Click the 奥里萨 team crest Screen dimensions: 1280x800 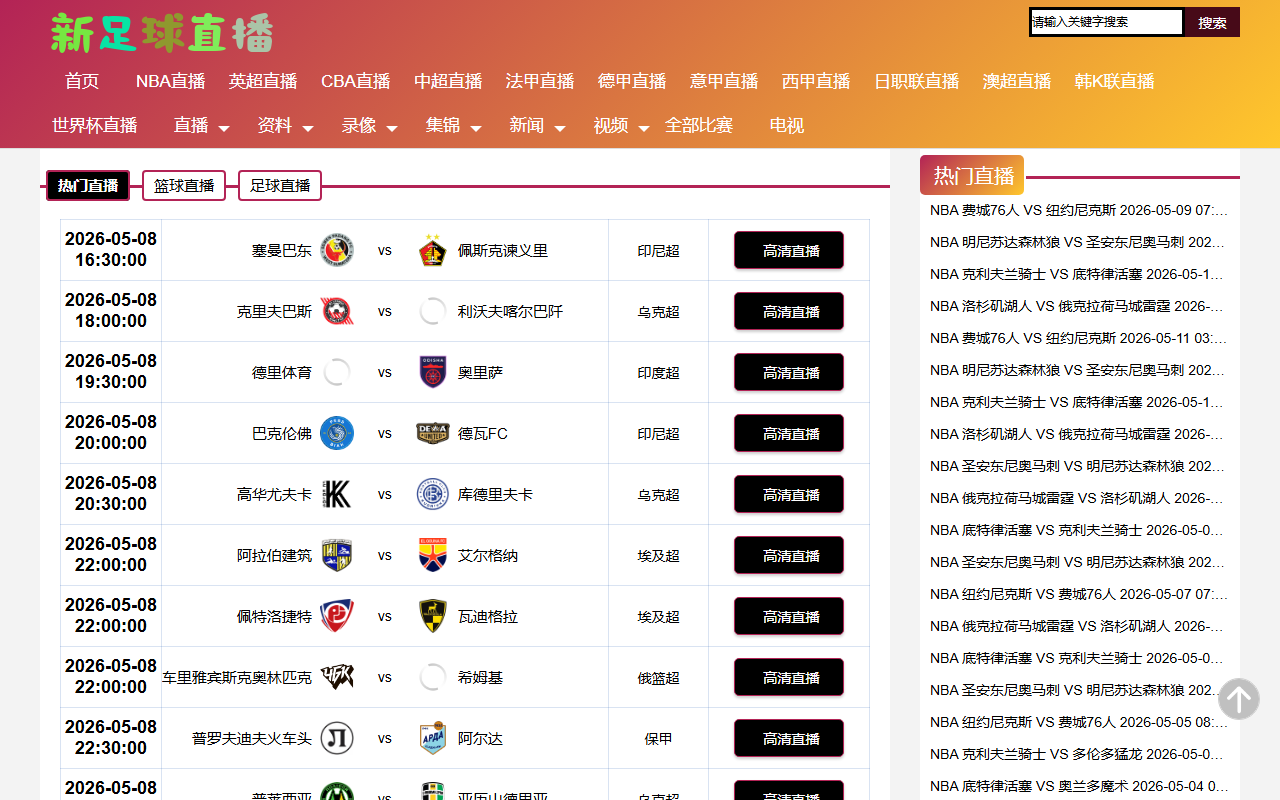pyautogui.click(x=433, y=372)
